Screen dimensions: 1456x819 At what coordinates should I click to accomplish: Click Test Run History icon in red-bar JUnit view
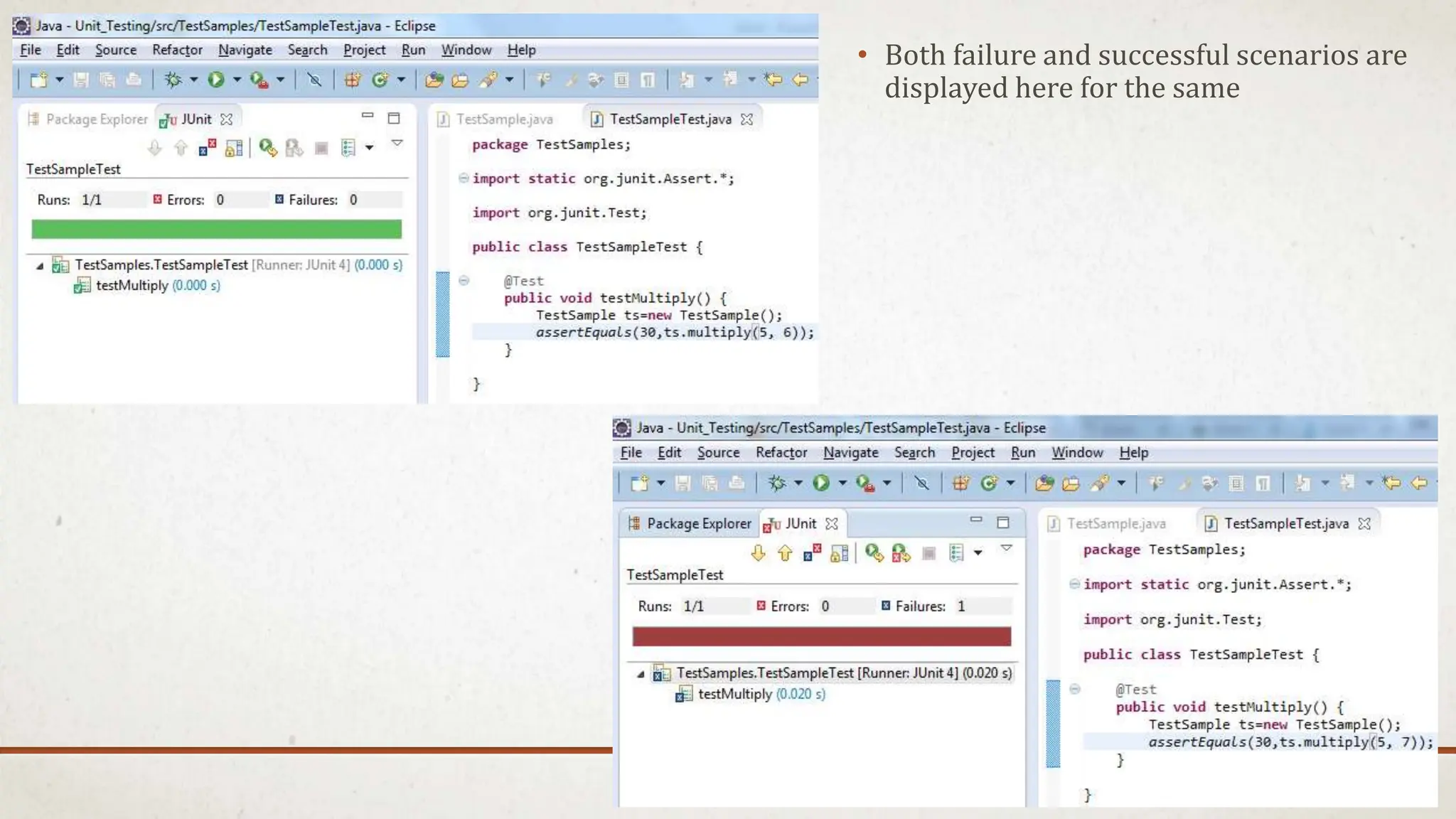click(956, 553)
